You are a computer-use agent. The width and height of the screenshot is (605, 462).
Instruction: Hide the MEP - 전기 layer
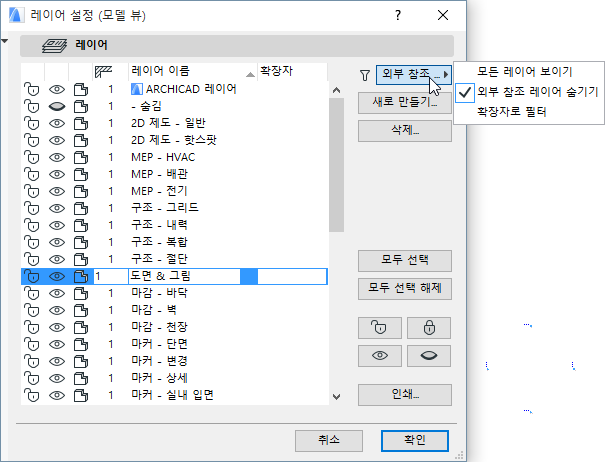click(x=57, y=191)
